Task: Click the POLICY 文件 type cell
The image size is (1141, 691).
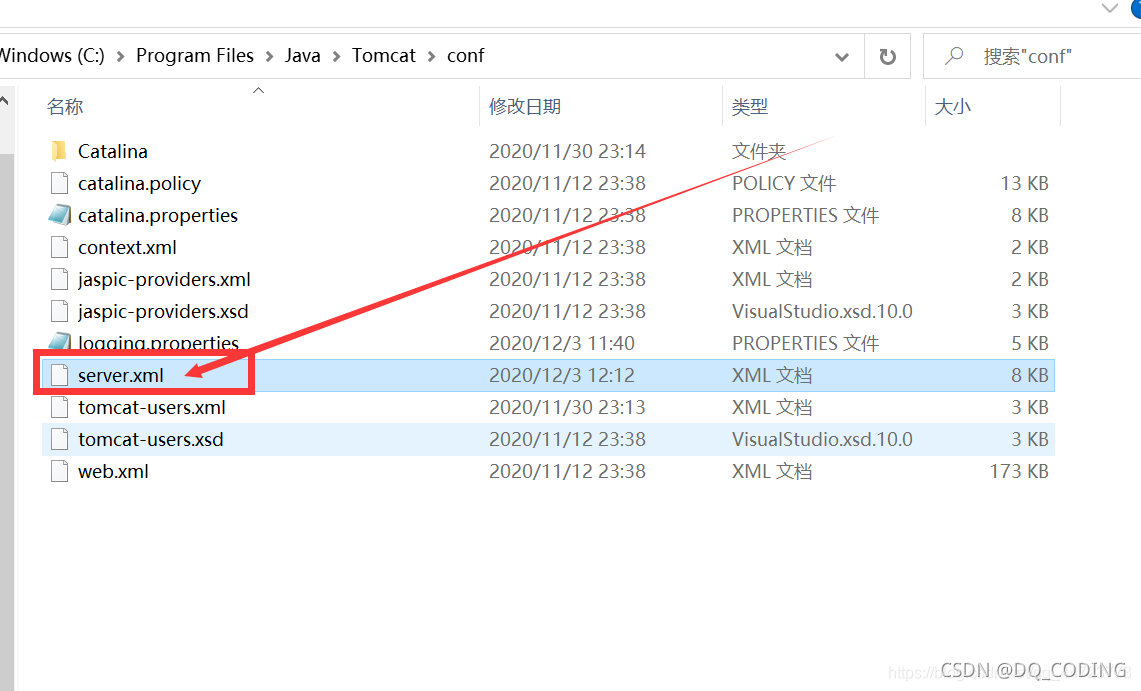Action: pyautogui.click(x=784, y=183)
